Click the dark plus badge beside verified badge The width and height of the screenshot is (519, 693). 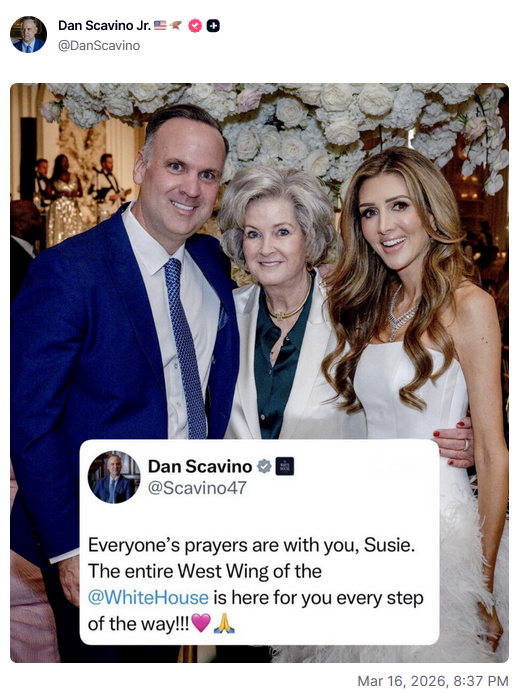213,26
